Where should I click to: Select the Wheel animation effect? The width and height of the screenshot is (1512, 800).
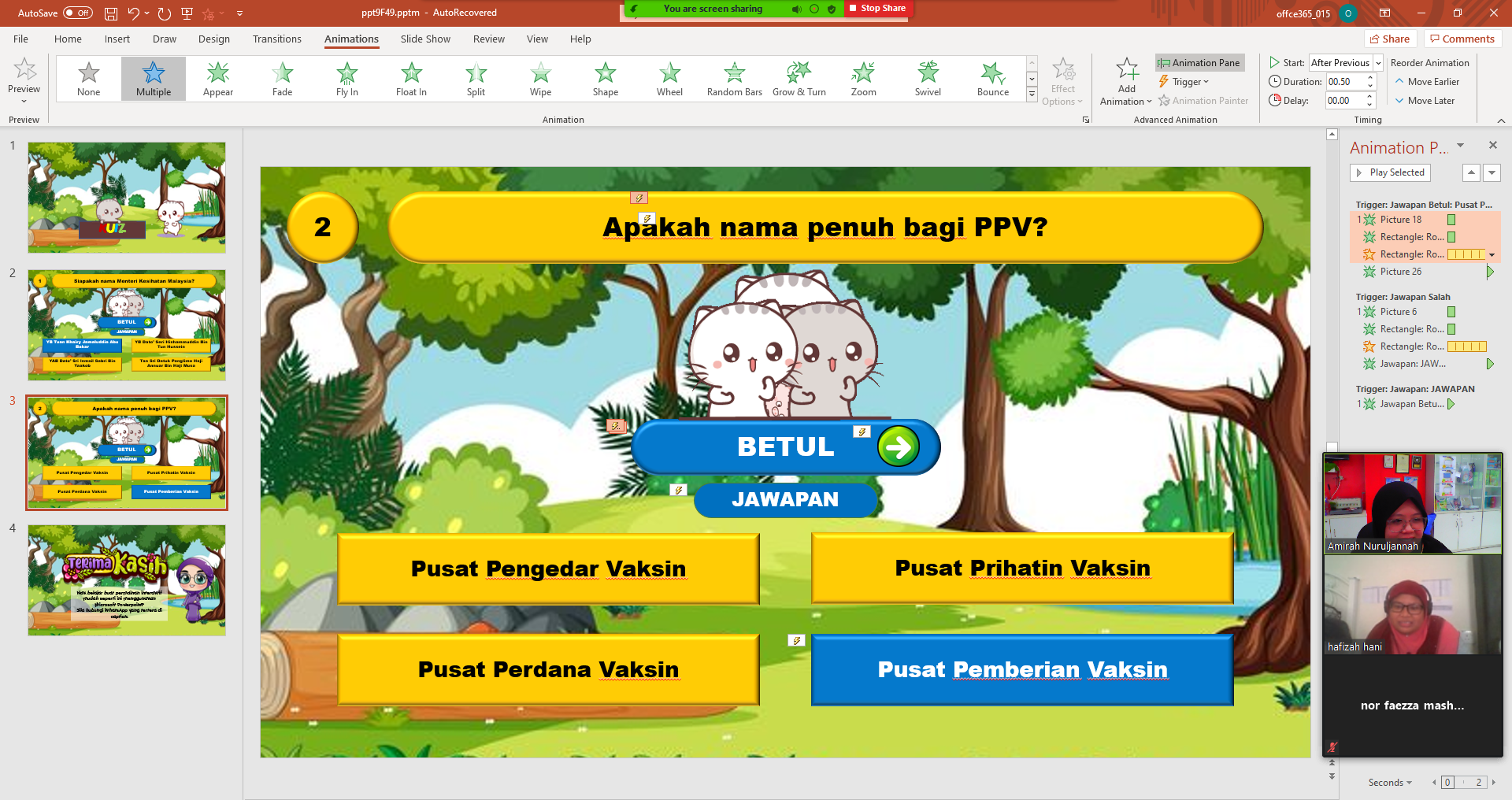(669, 79)
